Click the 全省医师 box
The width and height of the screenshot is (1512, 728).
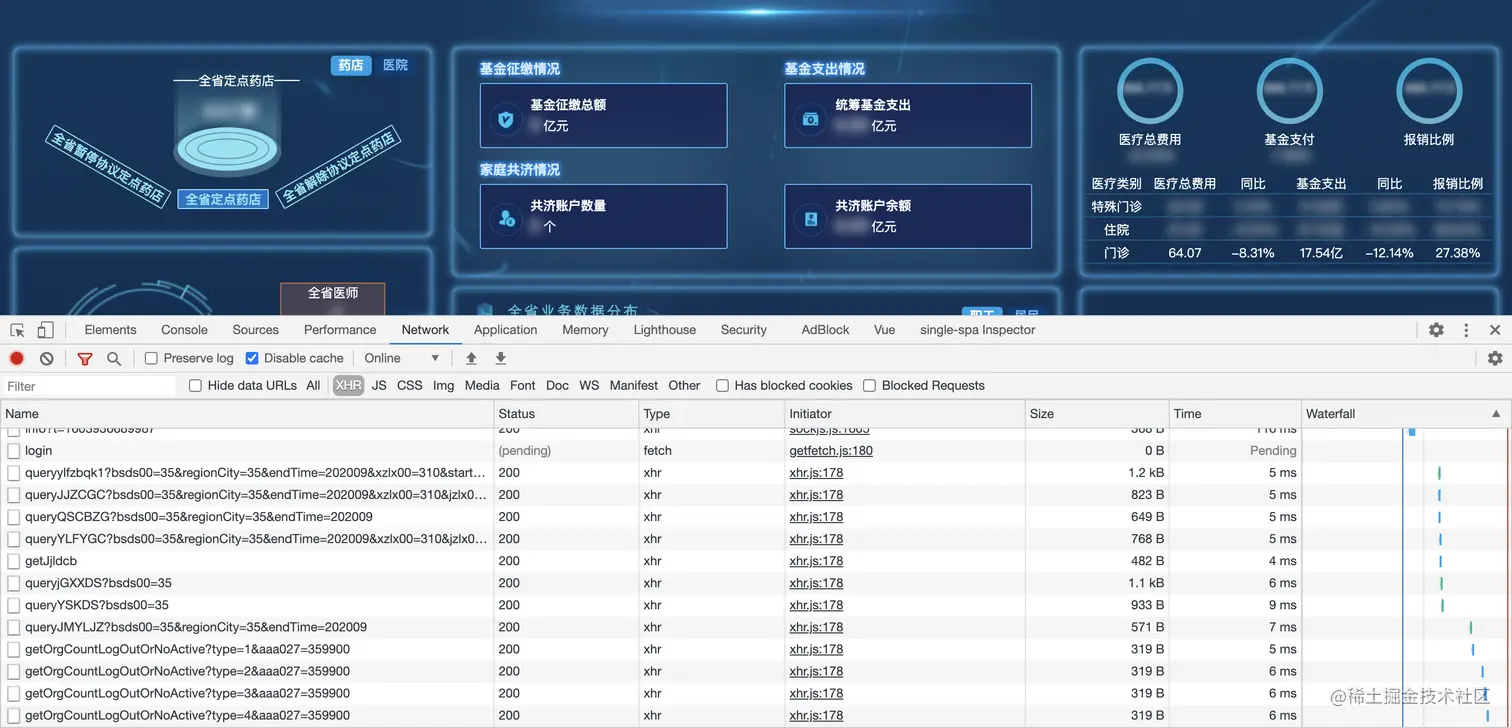333,298
